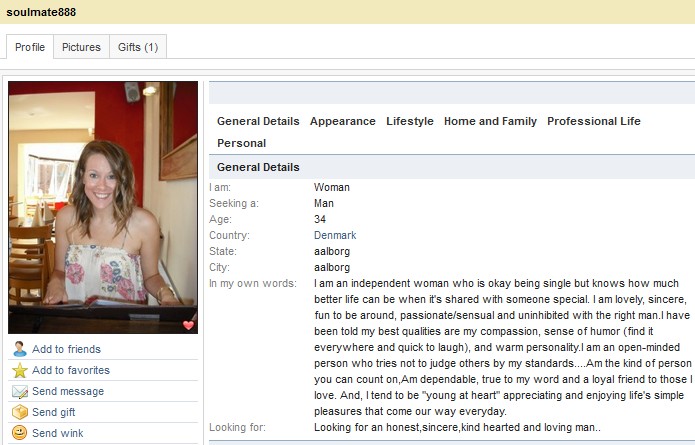The height and width of the screenshot is (445, 695).
Task: Jump to the General Details section link
Action: click(x=258, y=121)
